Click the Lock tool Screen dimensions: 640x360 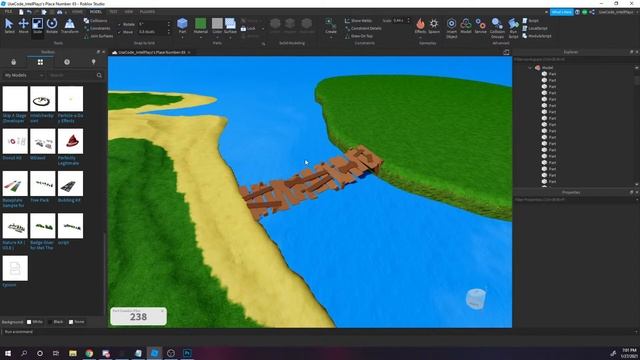(248, 29)
